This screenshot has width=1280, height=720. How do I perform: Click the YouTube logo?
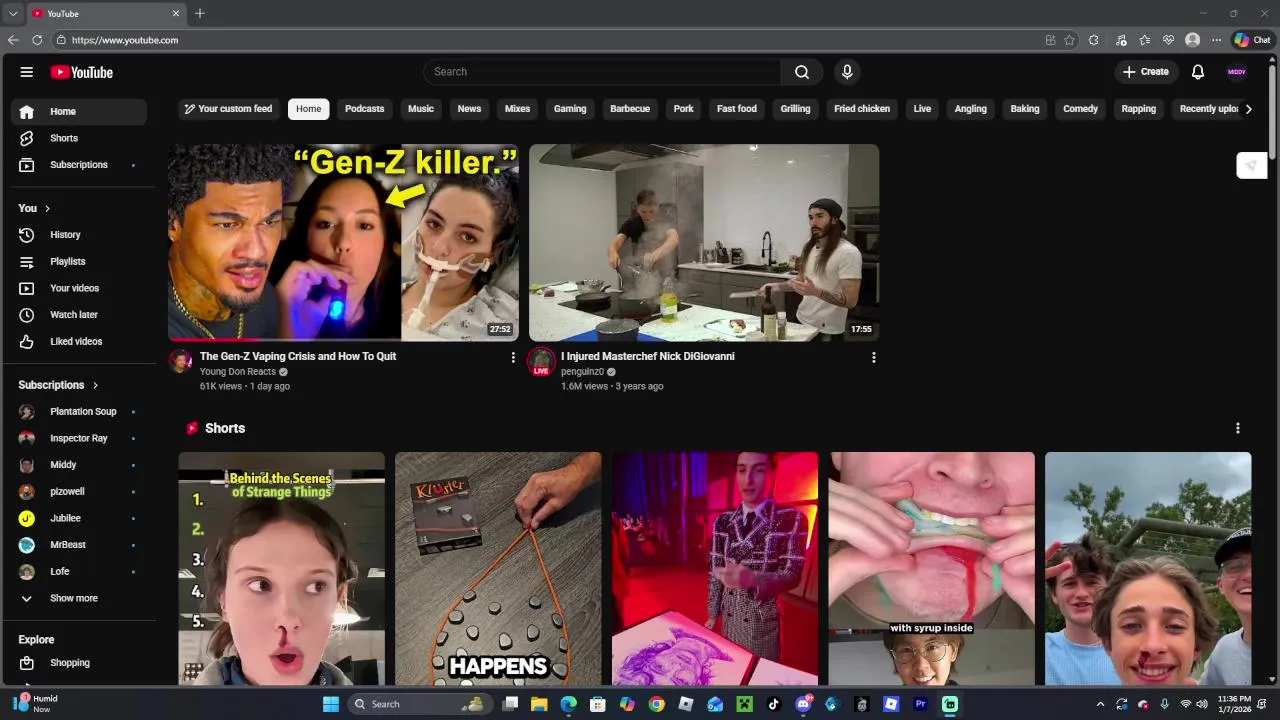[82, 72]
